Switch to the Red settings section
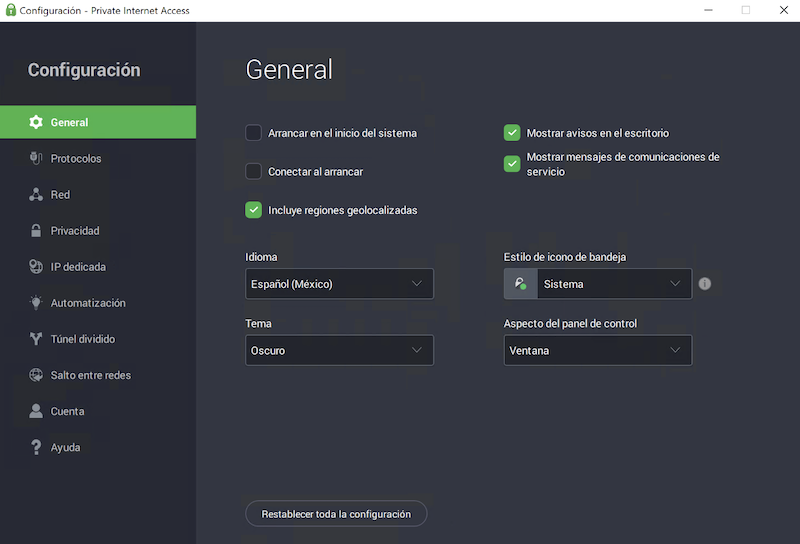Viewport: 800px width, 544px height. pos(98,194)
